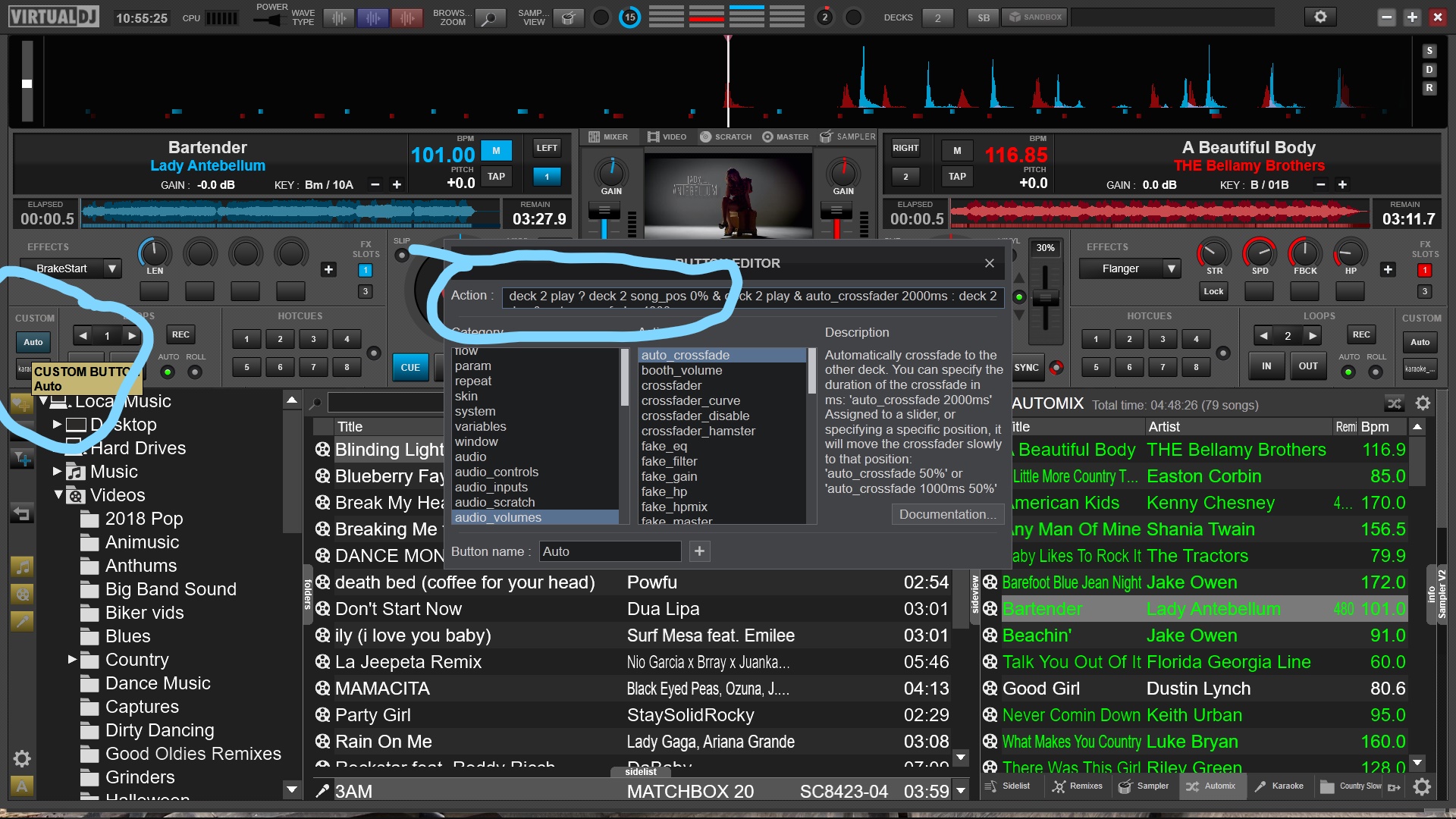
Task: Click plus button next to Button name
Action: point(699,551)
